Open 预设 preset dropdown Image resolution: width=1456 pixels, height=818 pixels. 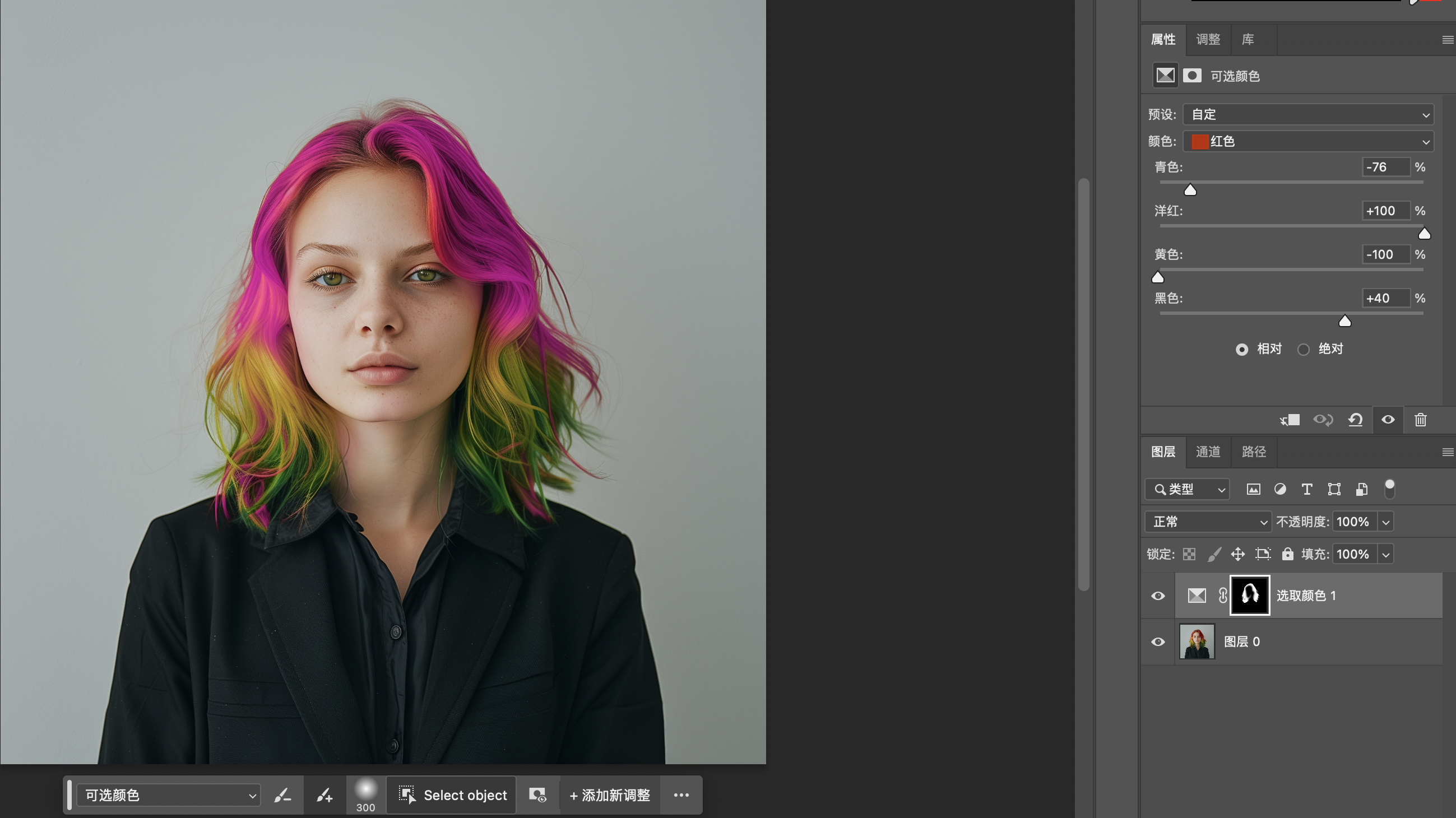coord(1308,115)
